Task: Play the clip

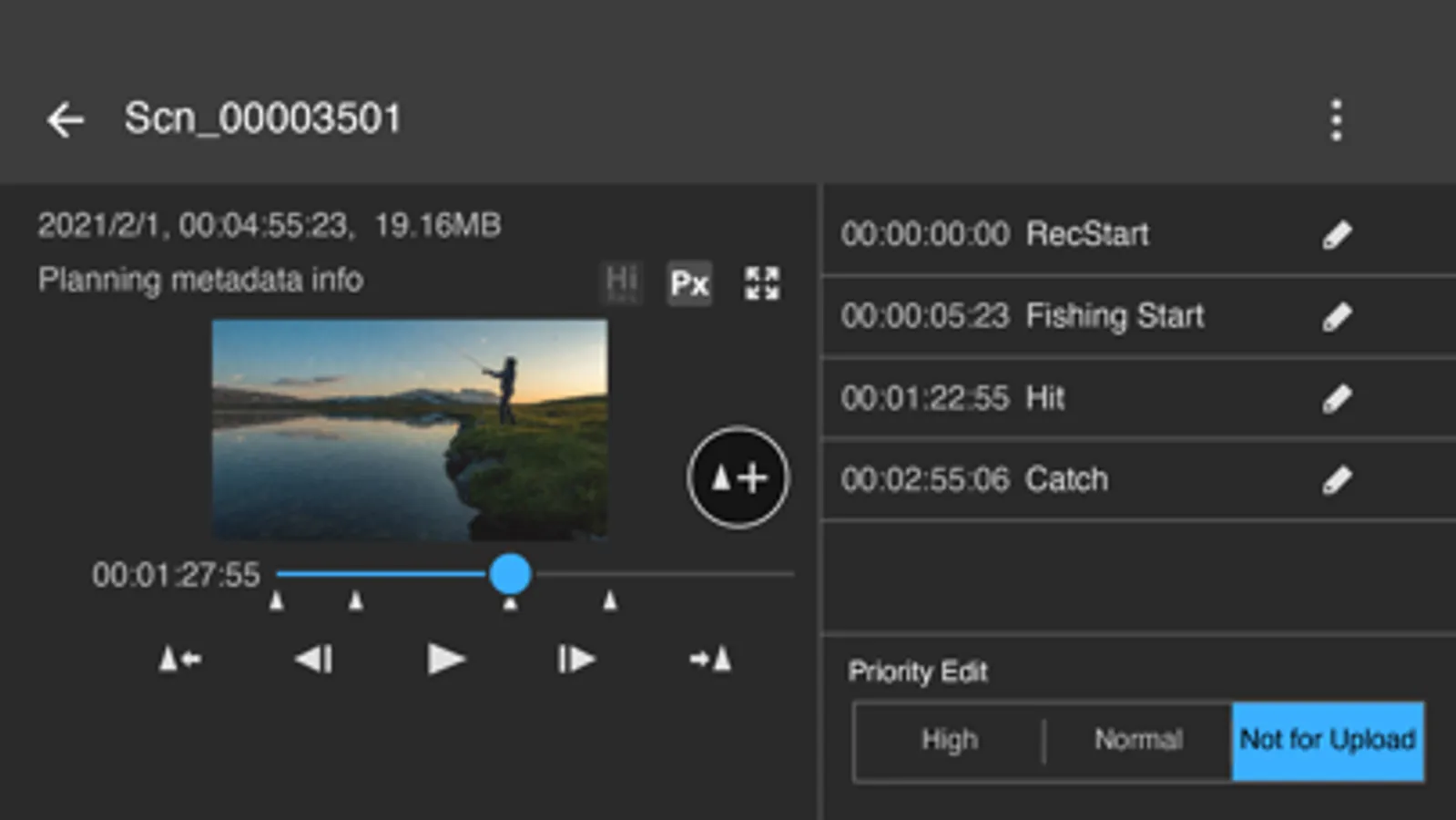Action: tap(445, 659)
